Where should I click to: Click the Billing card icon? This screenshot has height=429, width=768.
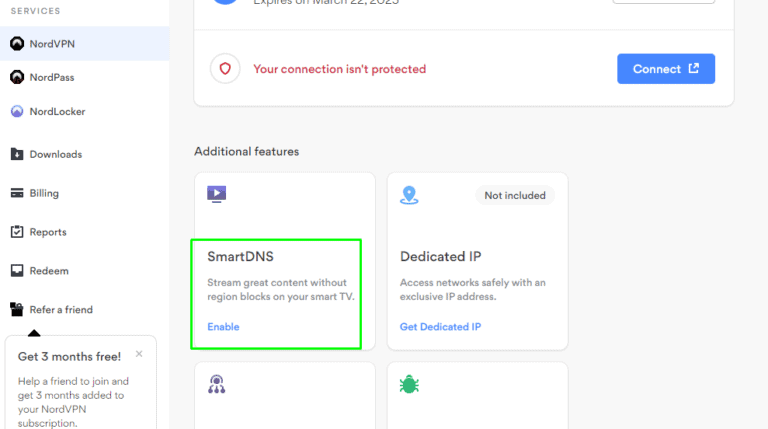(17, 193)
